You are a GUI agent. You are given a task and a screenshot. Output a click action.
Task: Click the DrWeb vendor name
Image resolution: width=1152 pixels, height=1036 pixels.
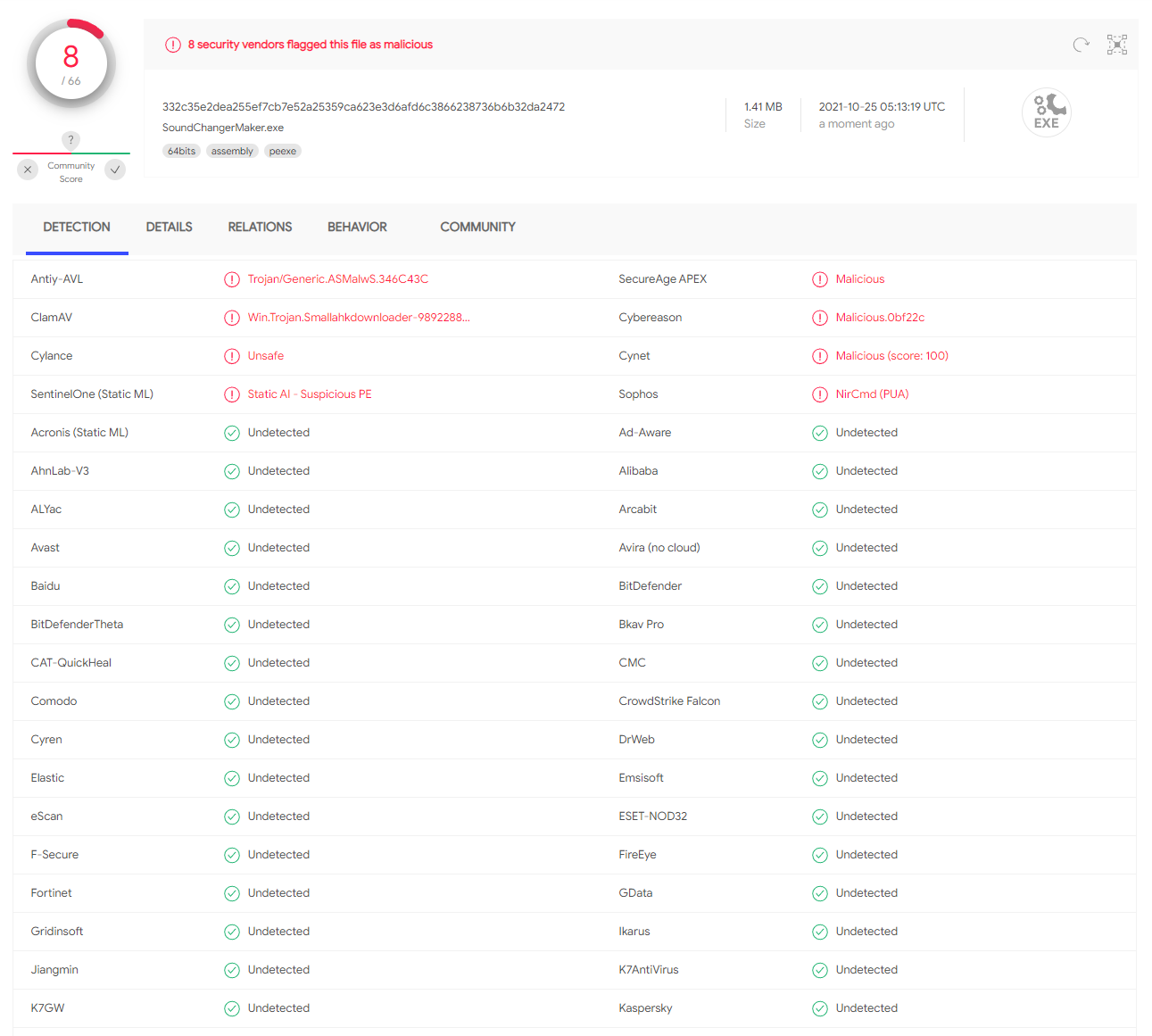pyautogui.click(x=637, y=740)
